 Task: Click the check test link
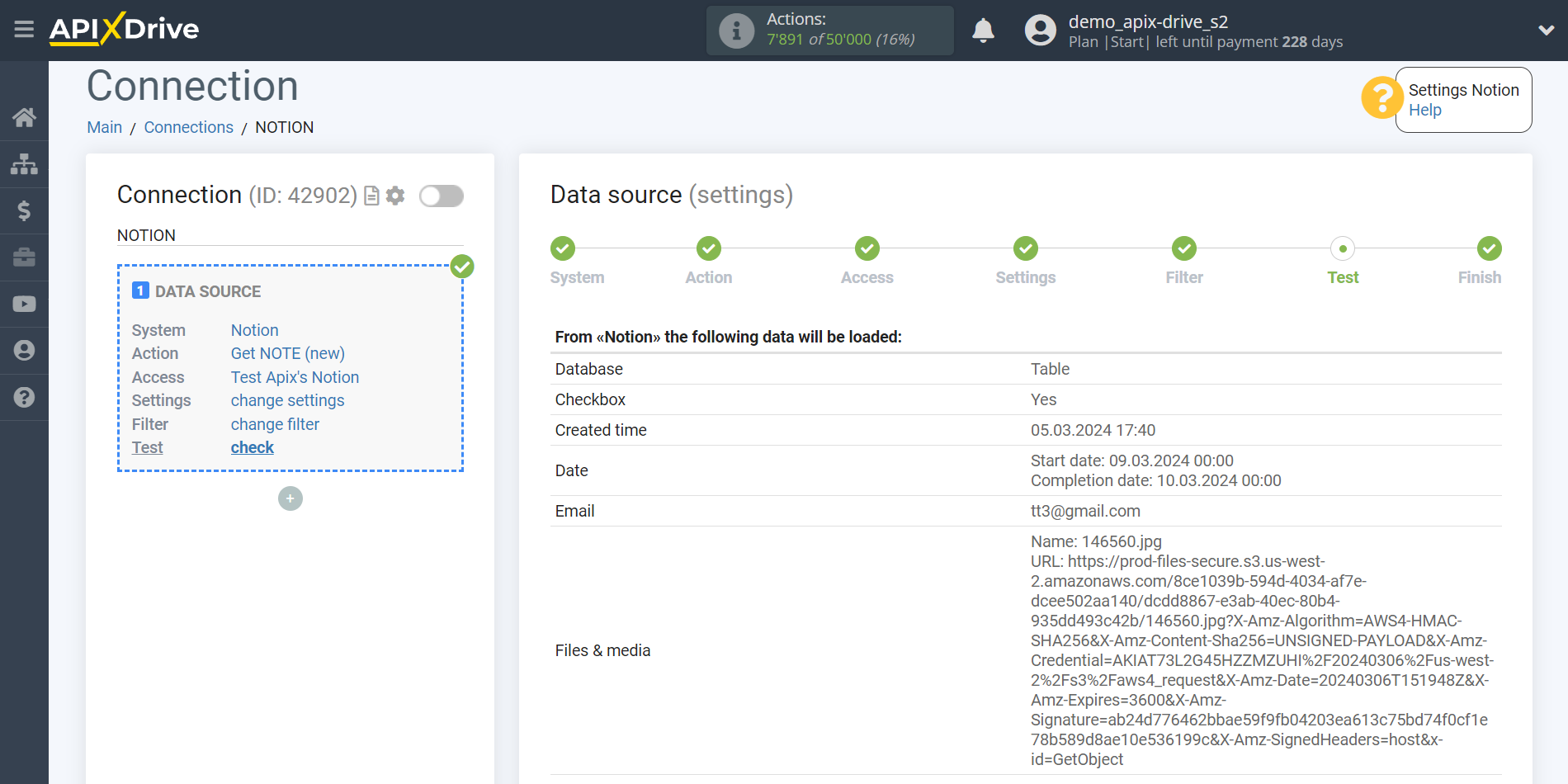[253, 447]
